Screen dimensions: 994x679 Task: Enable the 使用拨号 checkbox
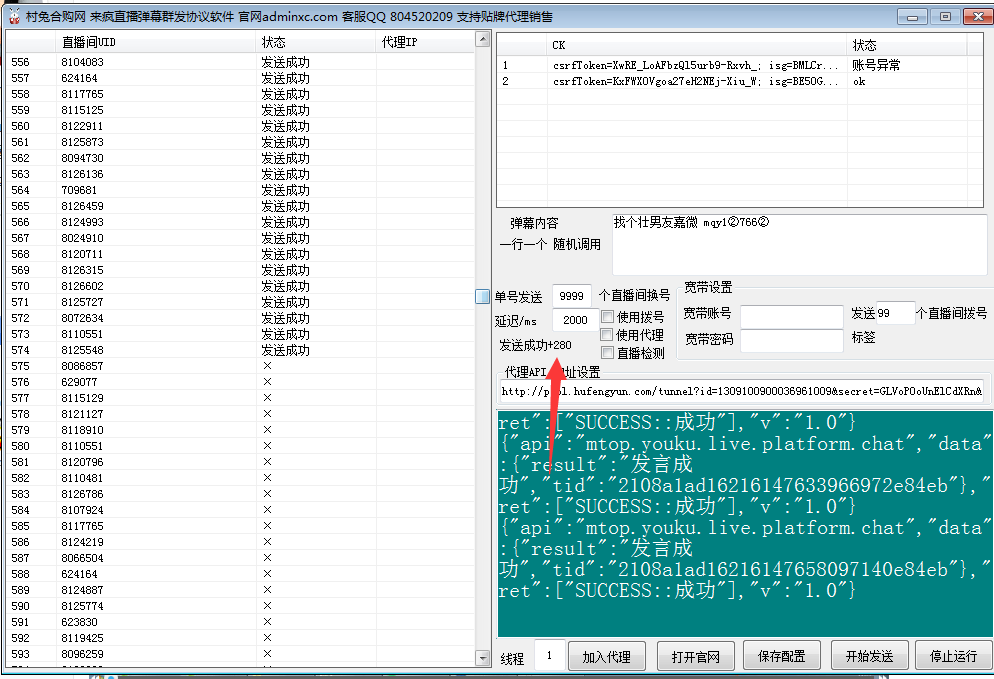(608, 317)
